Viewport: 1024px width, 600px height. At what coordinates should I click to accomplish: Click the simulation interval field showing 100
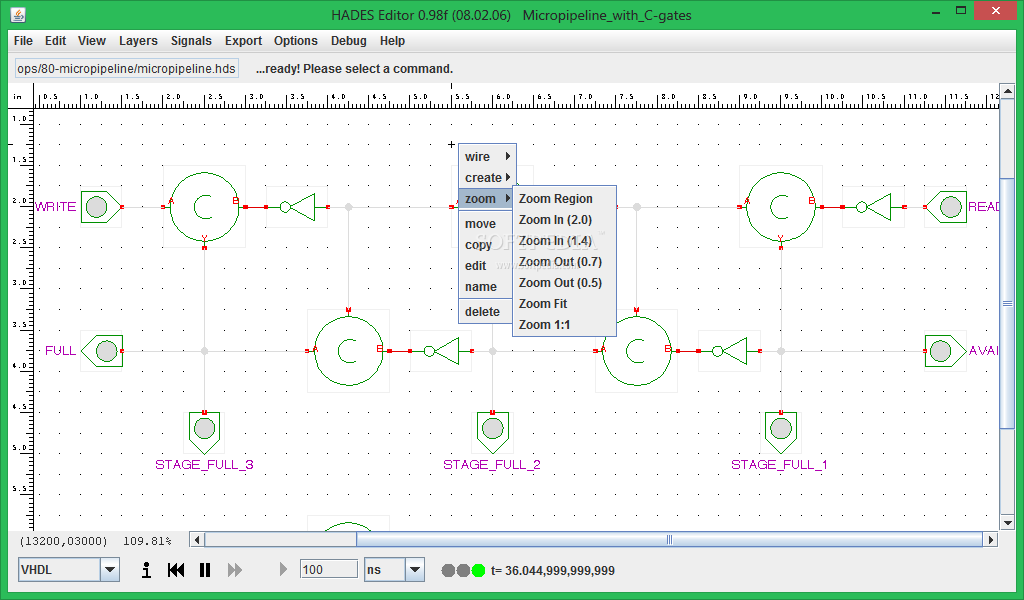328,569
